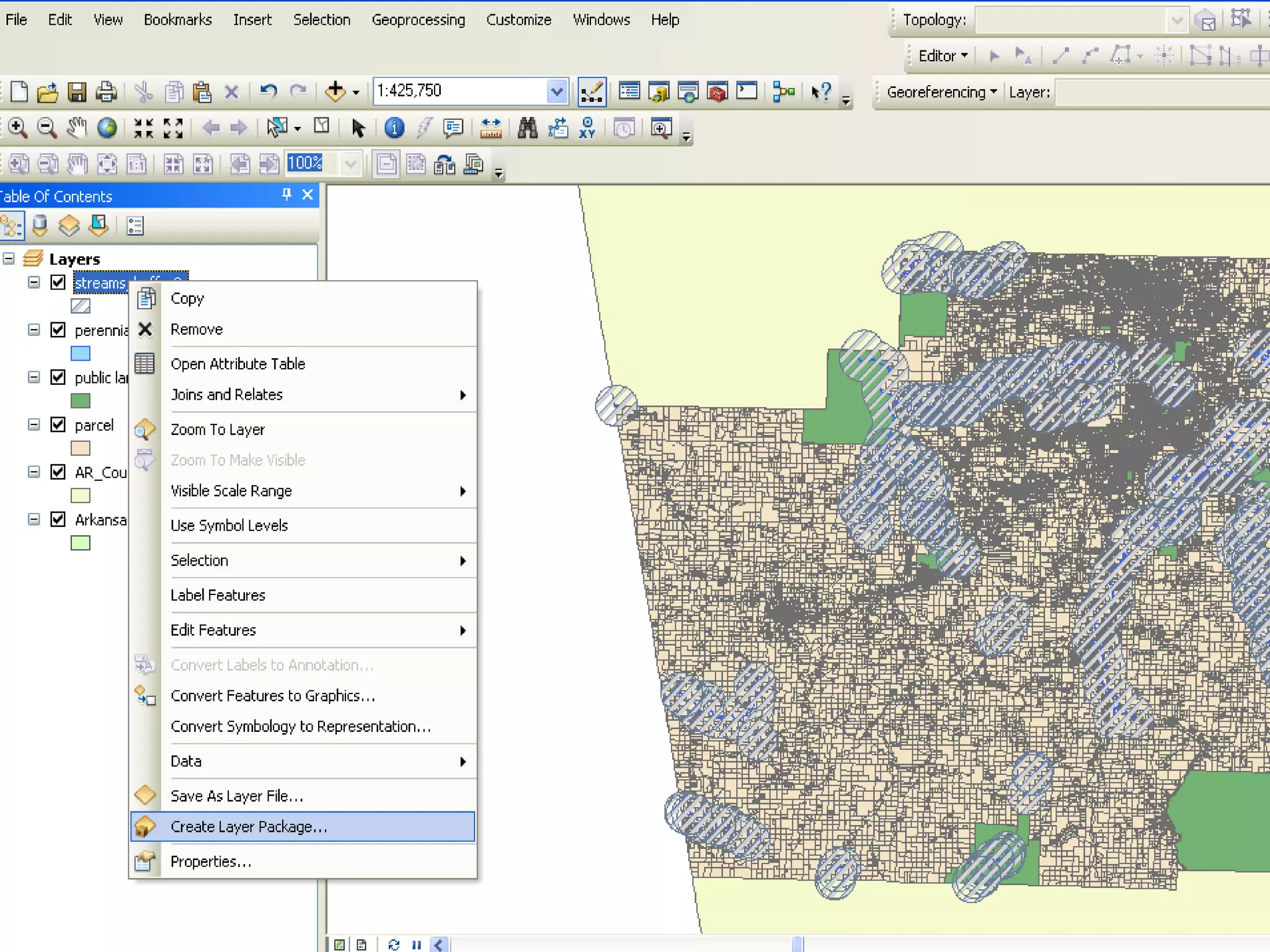Click the Add Data button icon
This screenshot has height=952, width=1270.
(x=335, y=91)
